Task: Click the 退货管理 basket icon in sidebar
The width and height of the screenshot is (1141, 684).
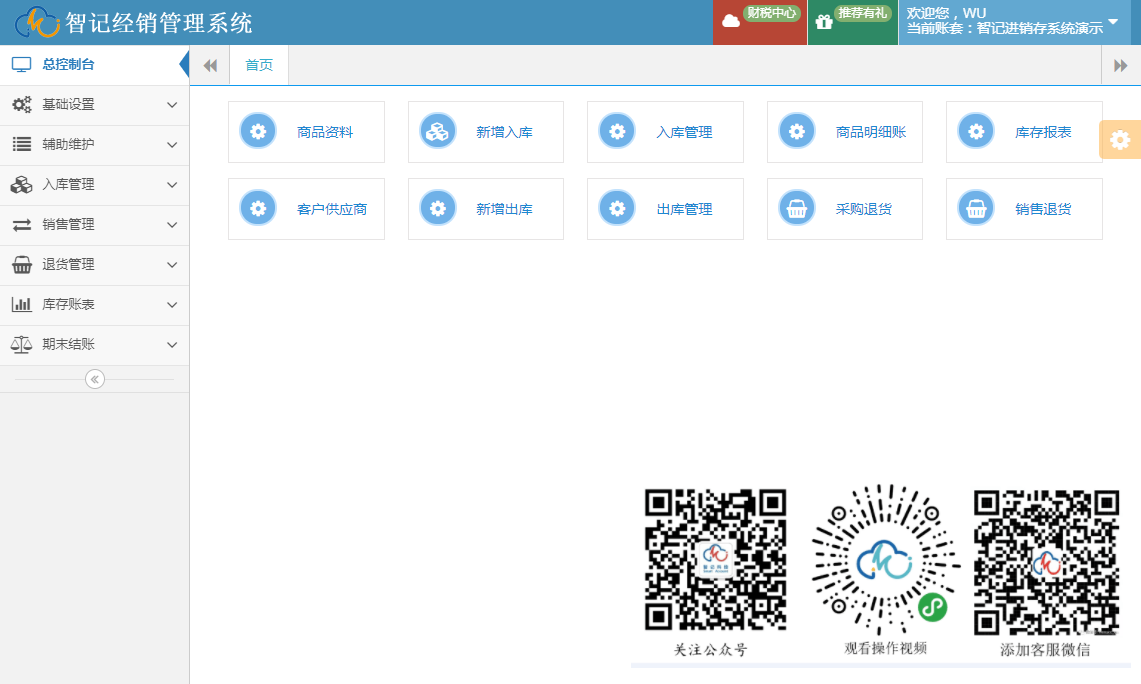Action: (22, 265)
